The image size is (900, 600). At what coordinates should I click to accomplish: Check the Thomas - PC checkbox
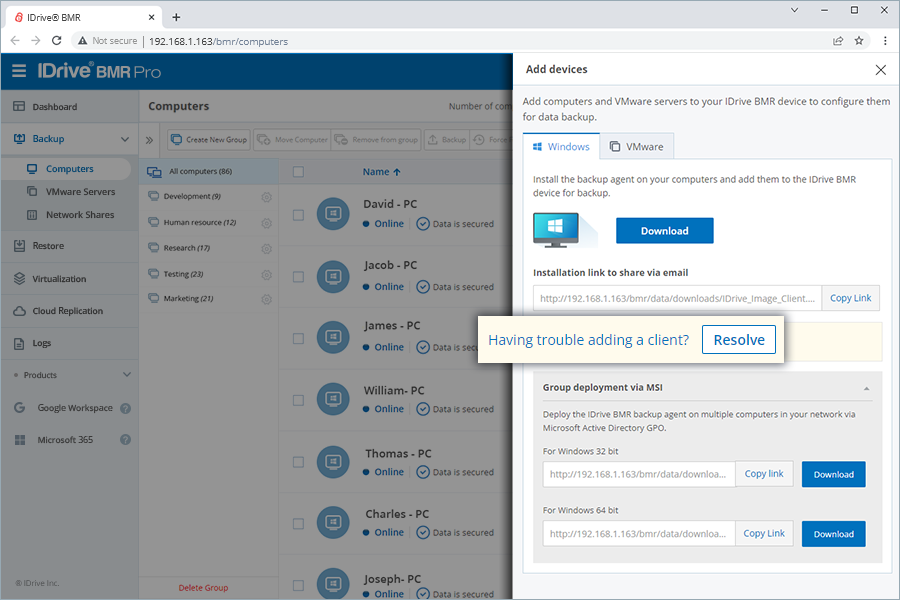point(298,462)
